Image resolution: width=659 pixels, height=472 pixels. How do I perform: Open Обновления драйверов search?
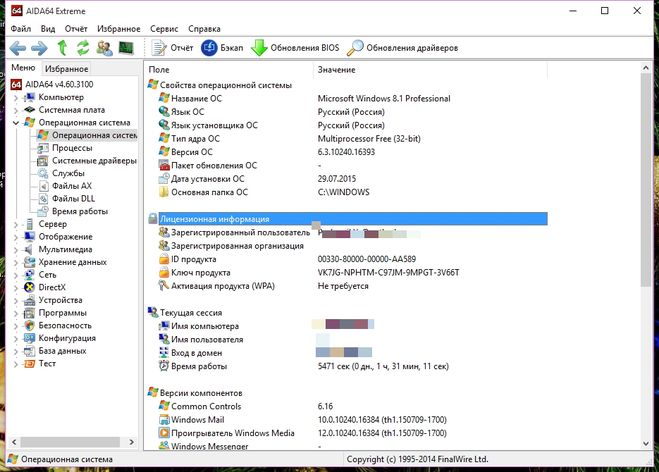[402, 48]
